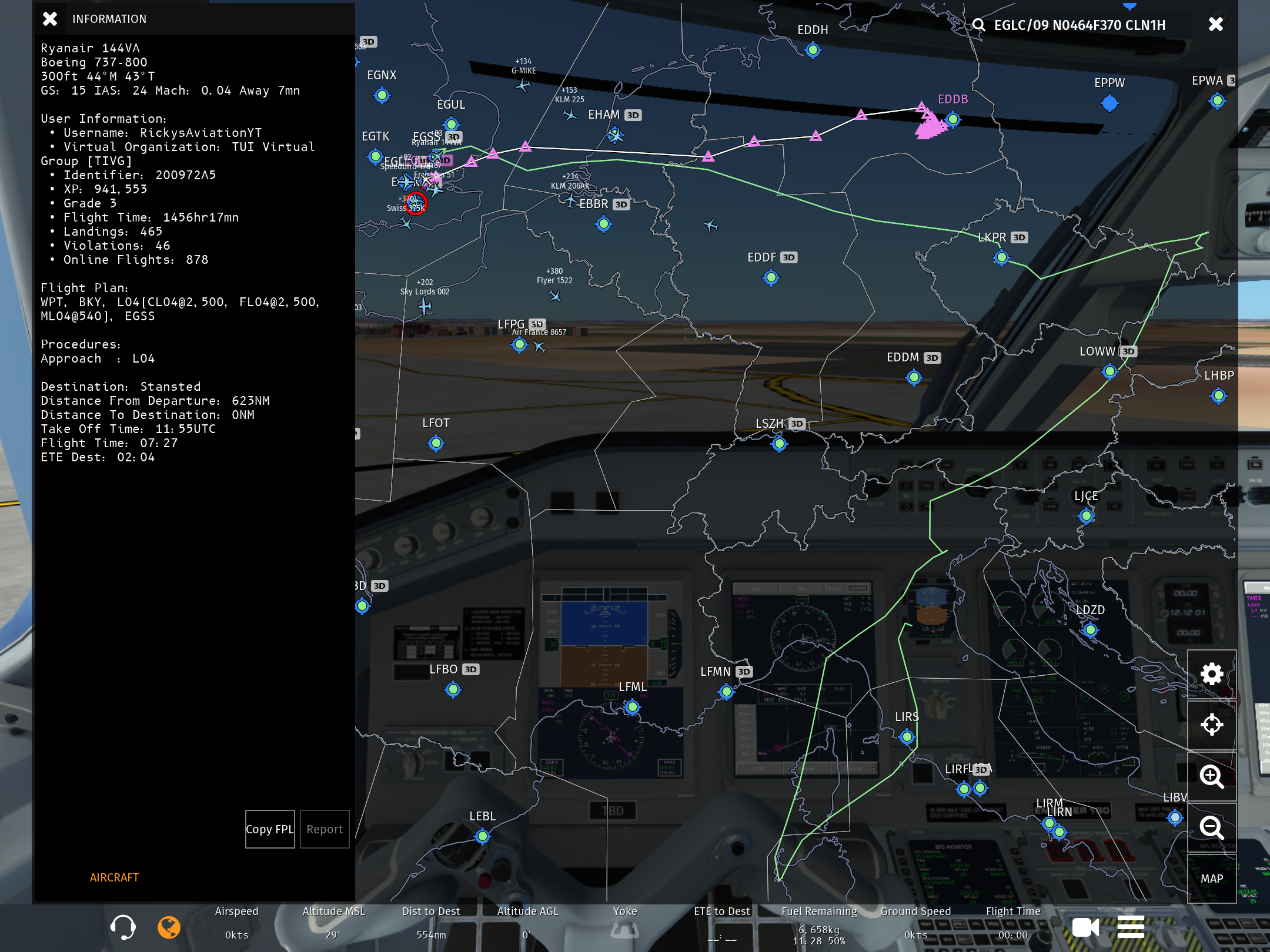Center map on aircraft crosshair icon
The height and width of the screenshot is (952, 1270).
(1211, 725)
